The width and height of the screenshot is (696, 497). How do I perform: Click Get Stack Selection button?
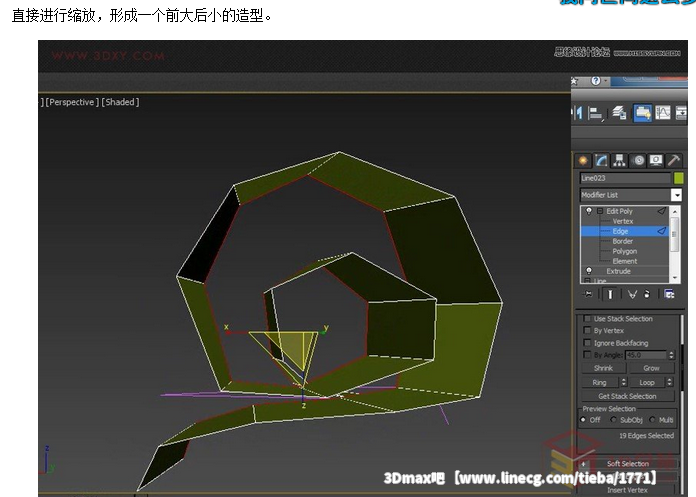628,396
